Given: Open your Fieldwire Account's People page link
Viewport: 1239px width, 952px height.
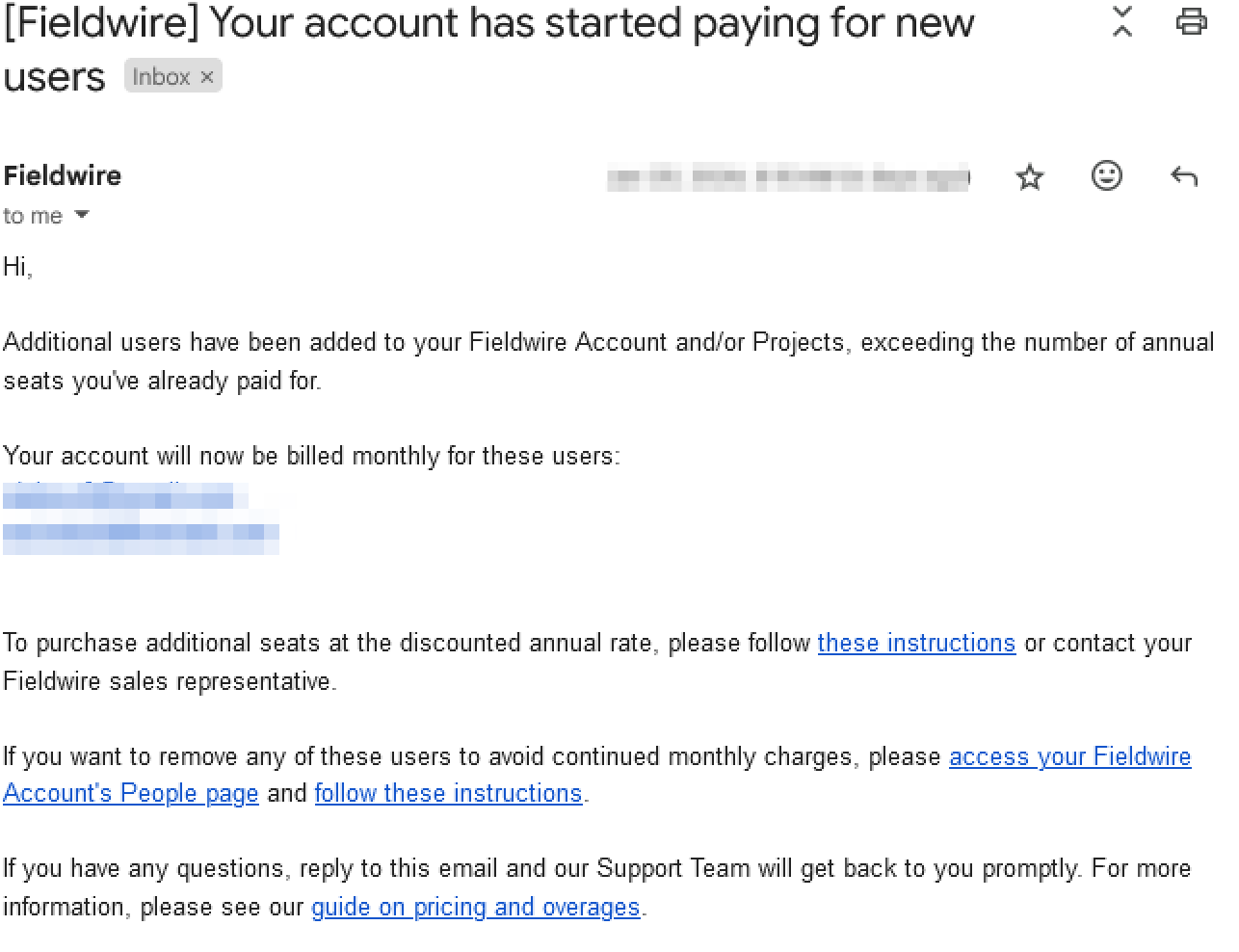Looking at the screenshot, I should [1070, 756].
